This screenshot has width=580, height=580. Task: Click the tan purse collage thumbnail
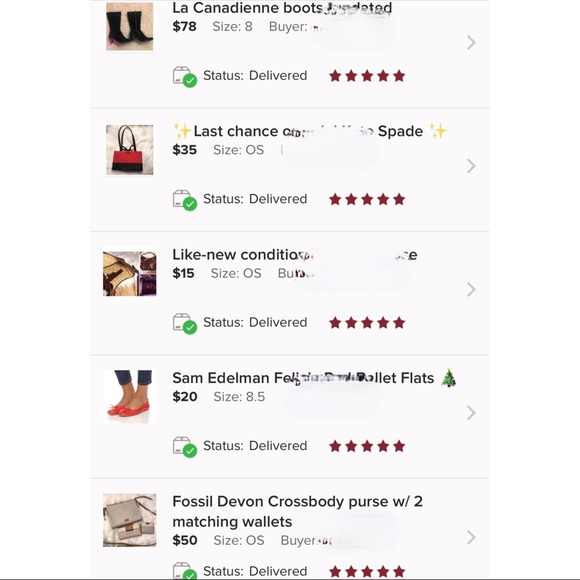coord(129,273)
